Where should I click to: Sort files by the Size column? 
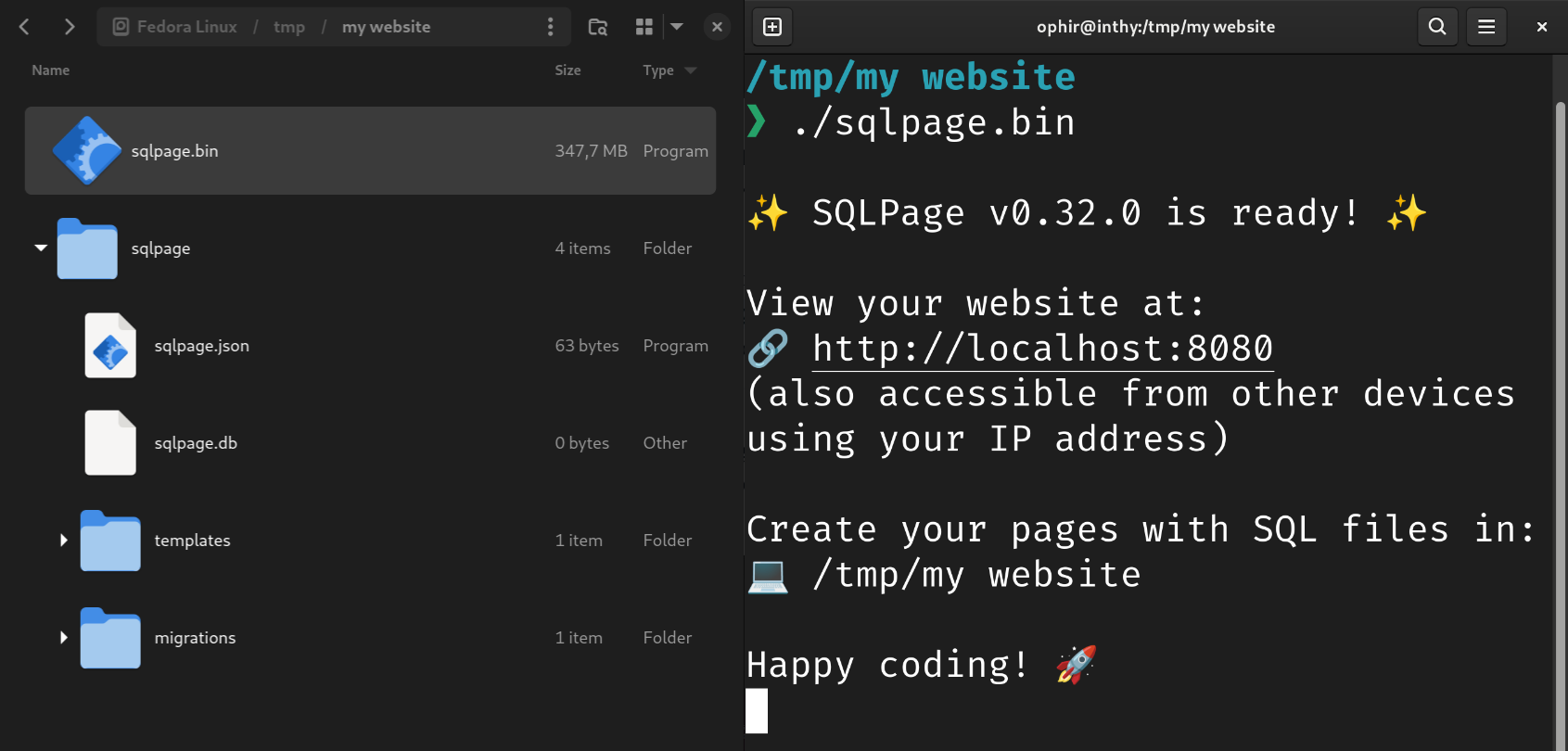(567, 70)
